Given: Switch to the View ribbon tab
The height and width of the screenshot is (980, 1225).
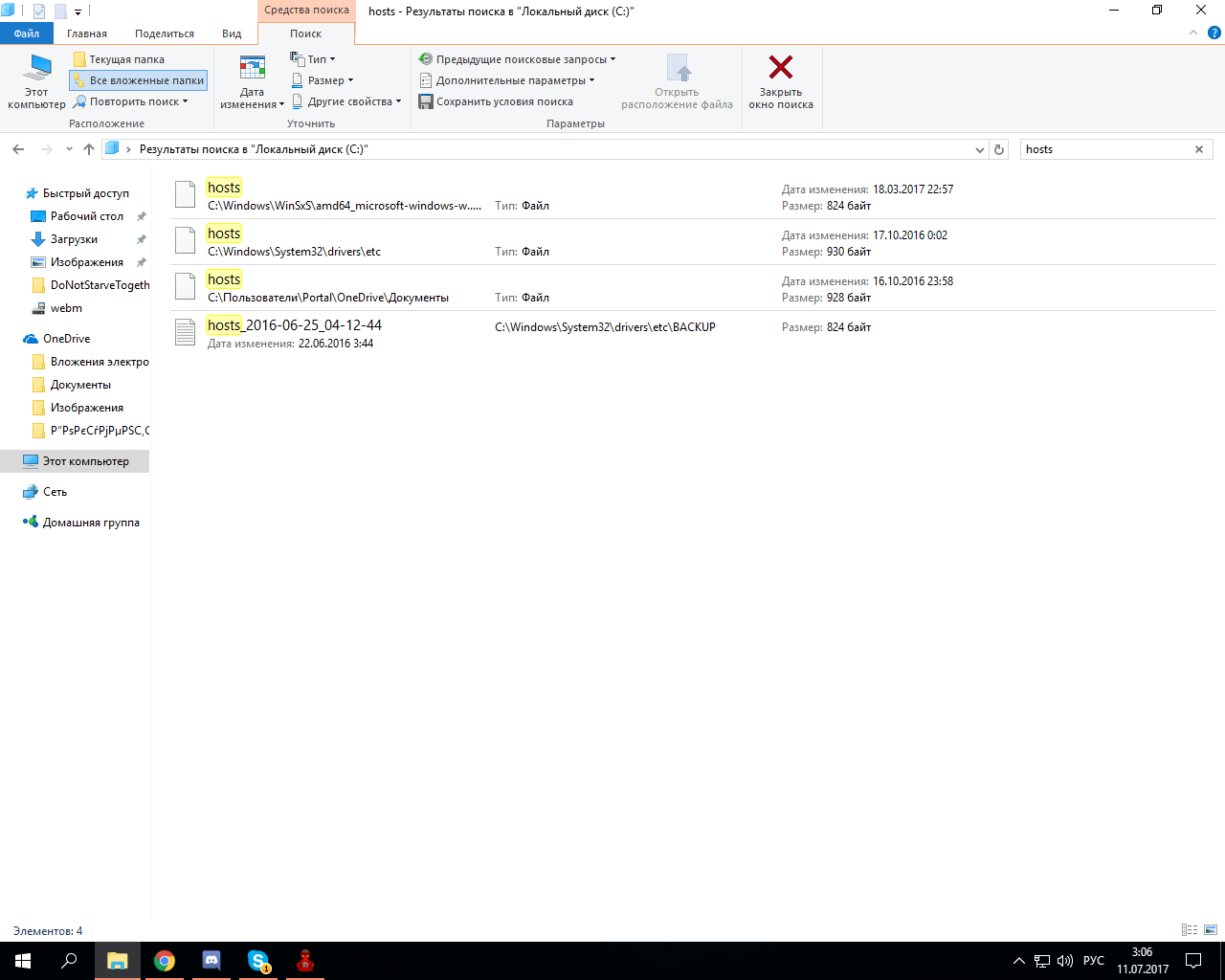Looking at the screenshot, I should pos(232,33).
